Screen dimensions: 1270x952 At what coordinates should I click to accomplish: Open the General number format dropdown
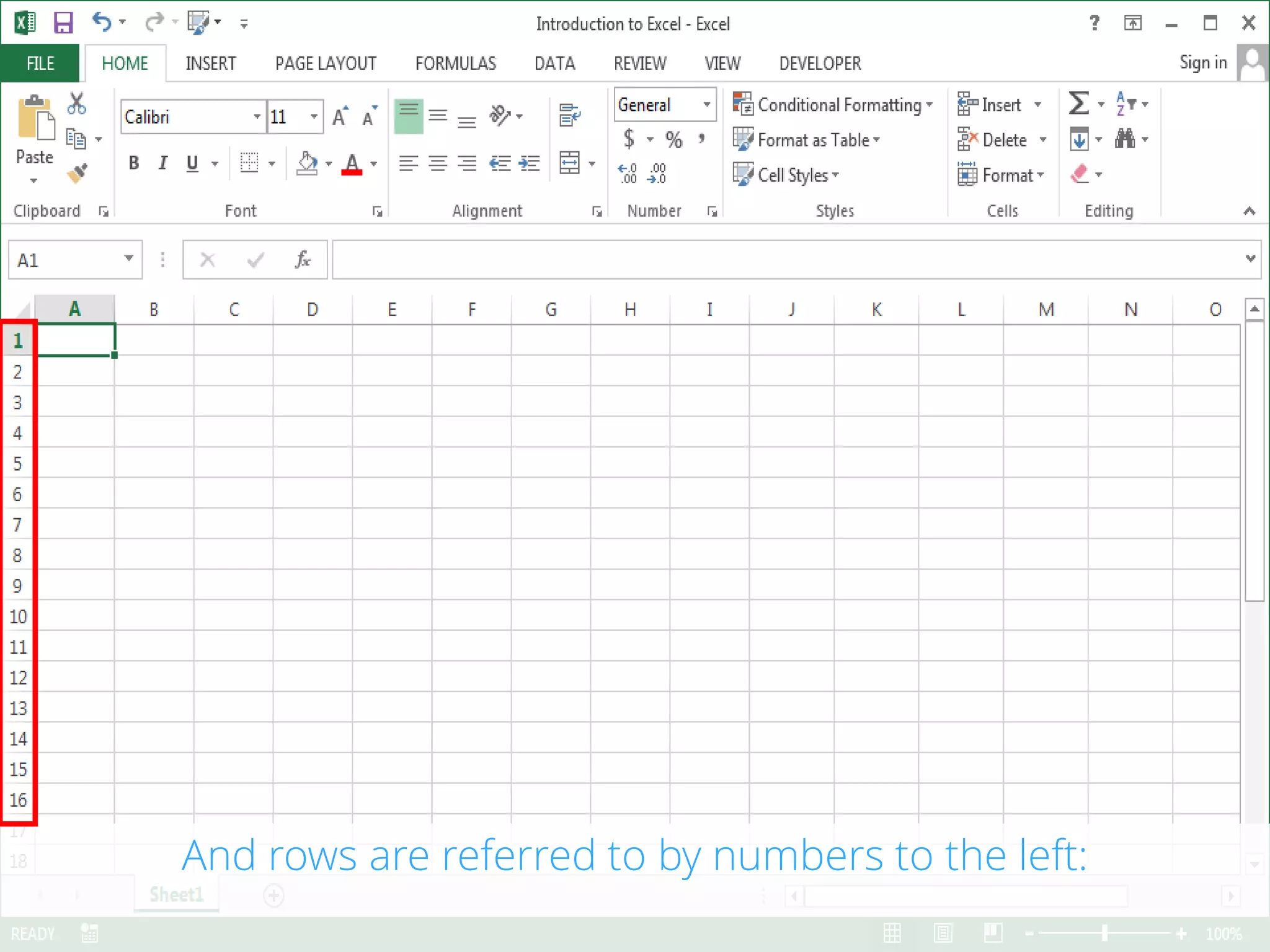pos(706,104)
